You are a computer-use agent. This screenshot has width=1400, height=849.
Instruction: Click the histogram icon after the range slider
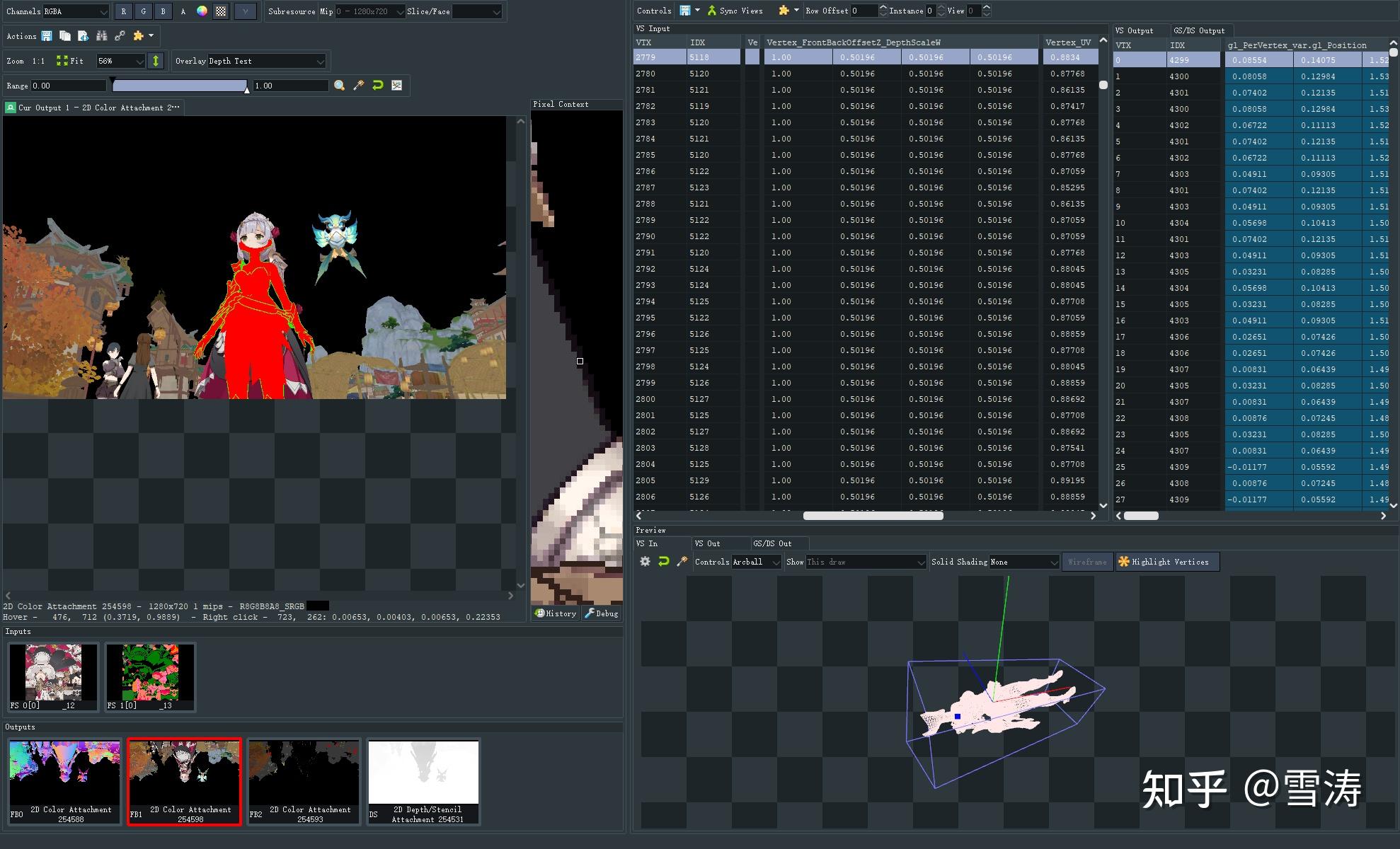(398, 86)
